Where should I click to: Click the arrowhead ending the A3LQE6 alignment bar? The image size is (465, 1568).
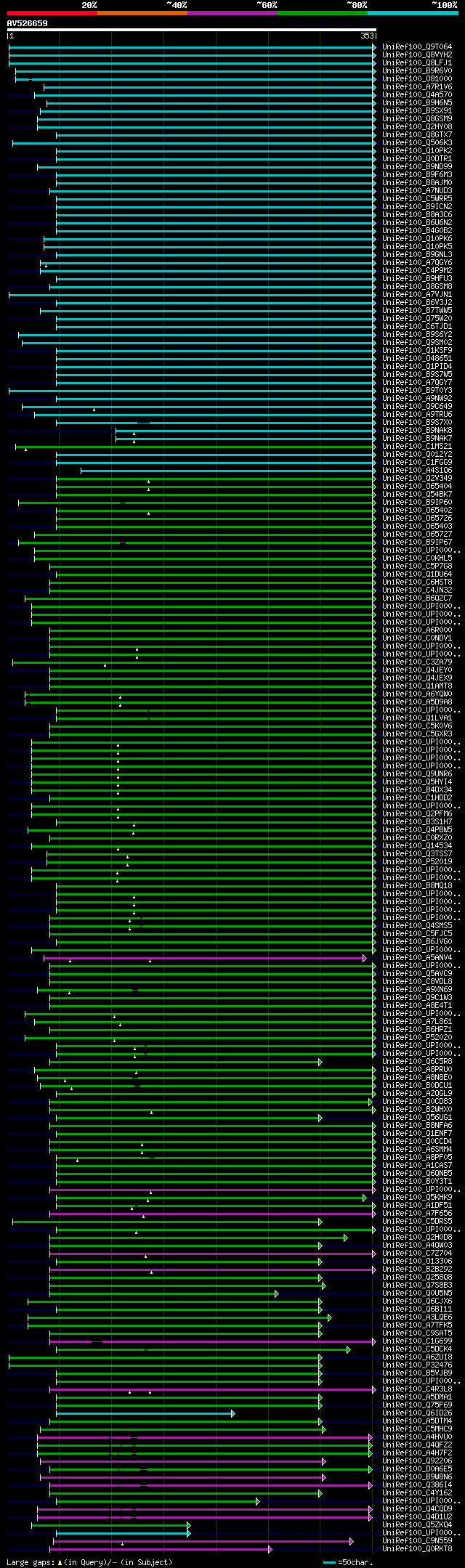coord(330,1317)
